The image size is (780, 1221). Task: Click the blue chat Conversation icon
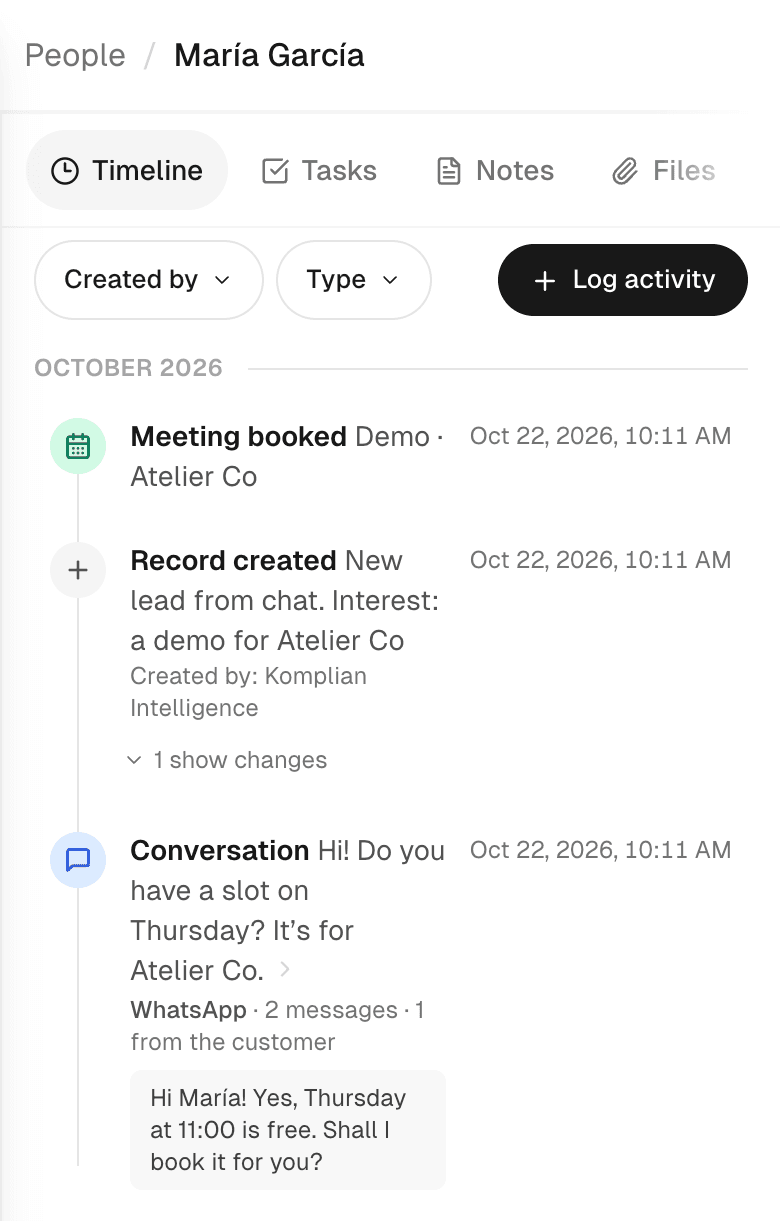pyautogui.click(x=78, y=860)
